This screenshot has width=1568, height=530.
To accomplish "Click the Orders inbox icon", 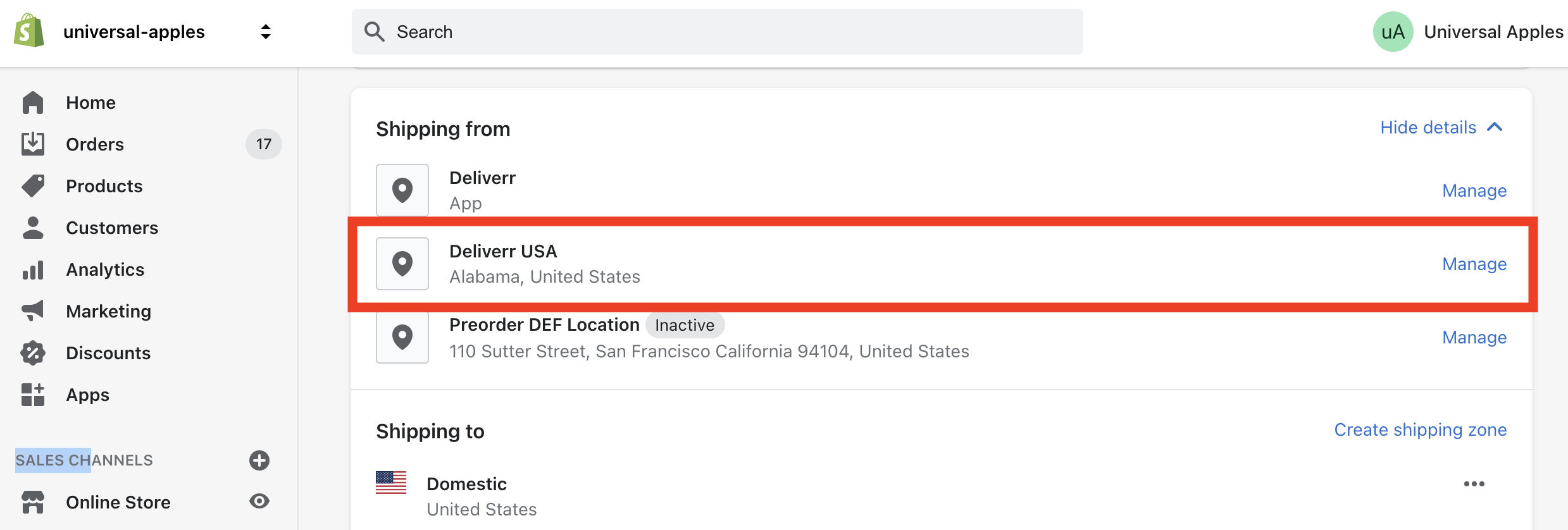I will tap(33, 144).
